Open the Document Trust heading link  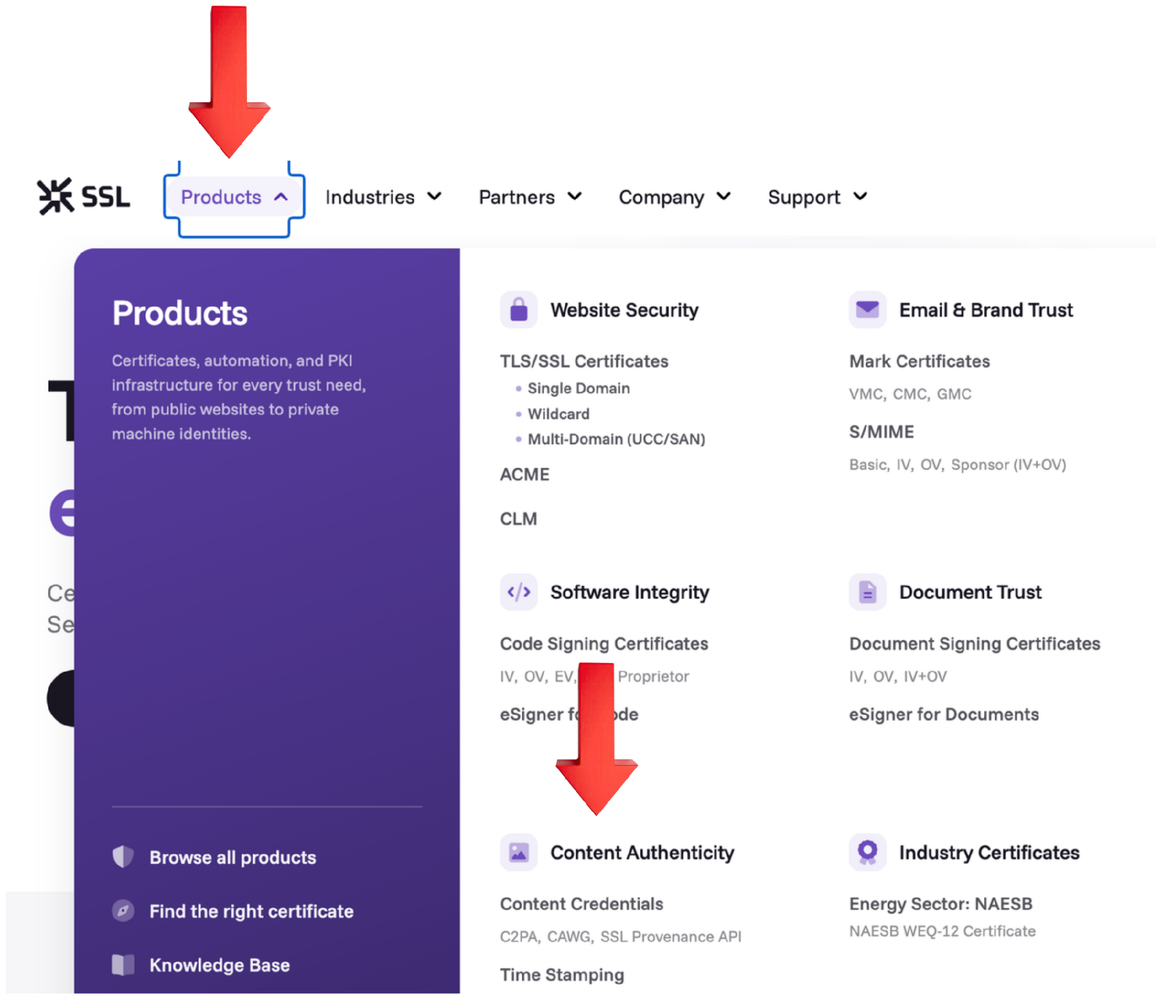[970, 592]
